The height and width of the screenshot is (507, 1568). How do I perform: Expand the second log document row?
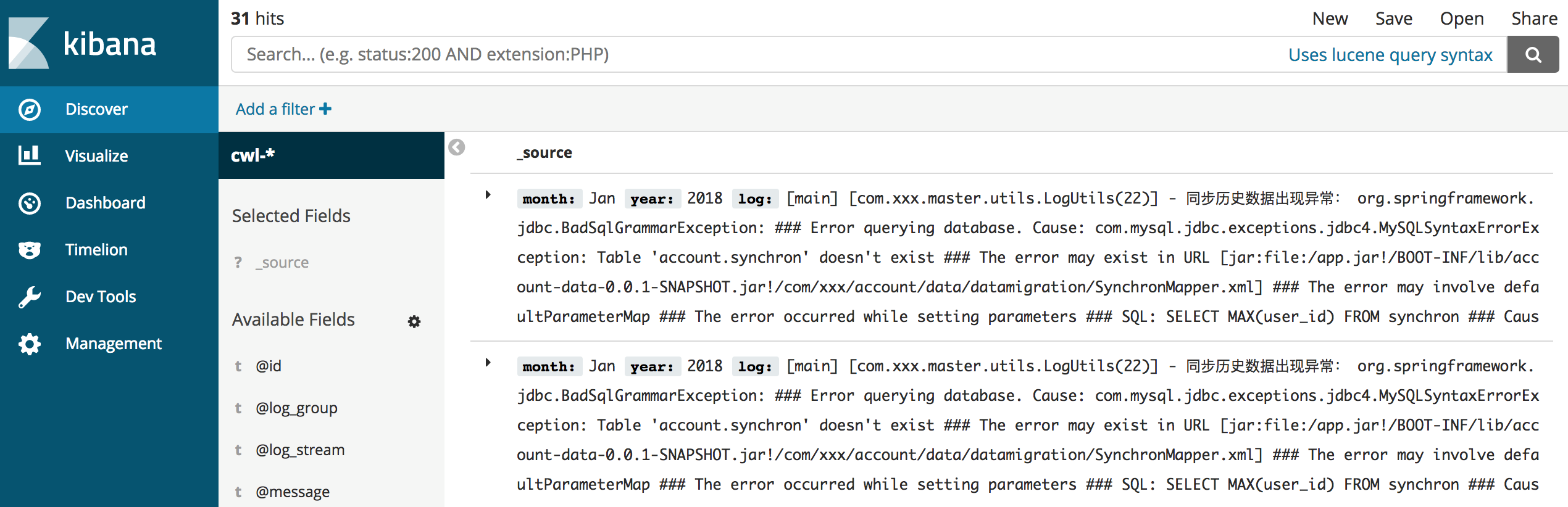488,363
